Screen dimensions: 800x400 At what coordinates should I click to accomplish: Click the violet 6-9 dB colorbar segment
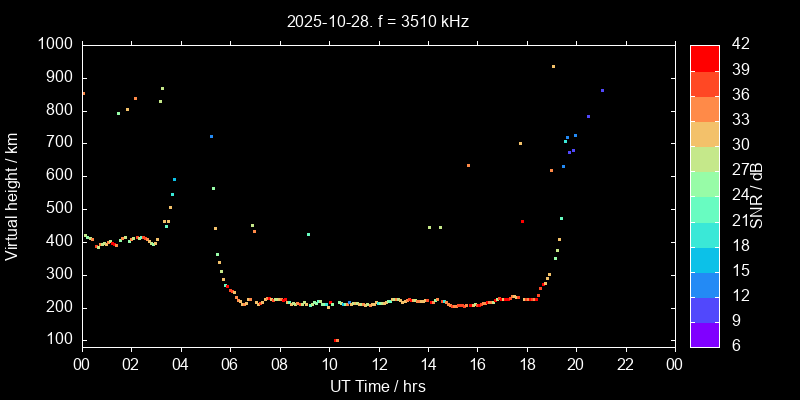click(x=704, y=335)
